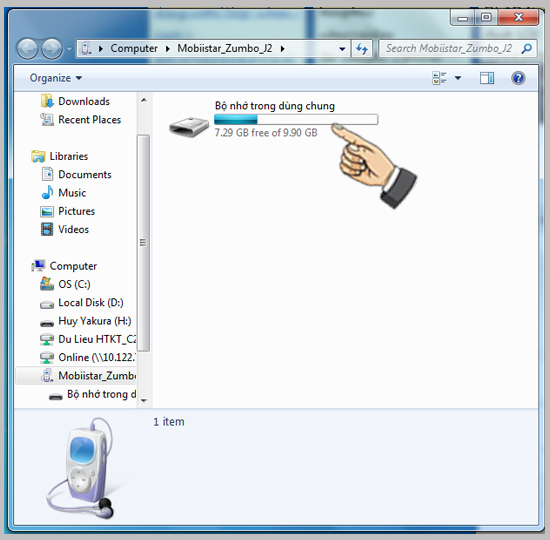Open Help with the question mark icon

tap(518, 78)
